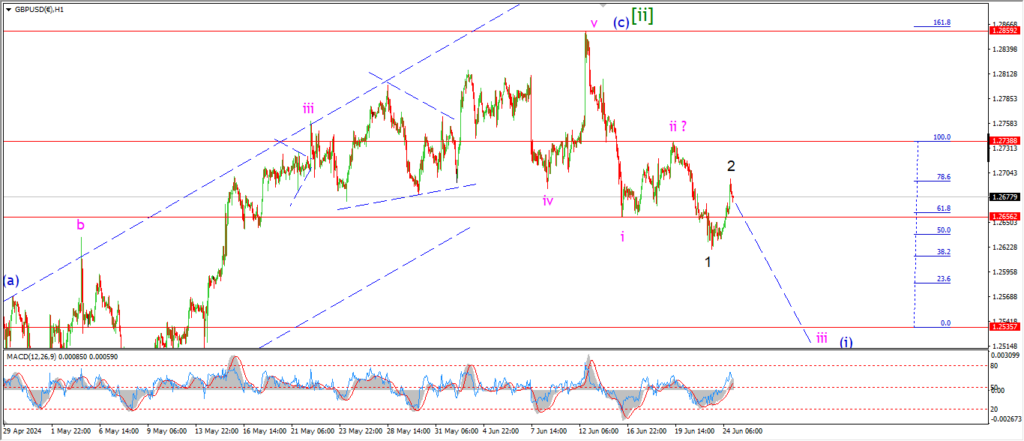Click the blue (i) label at bottom right
Viewport: 1024px width, 441px height.
pos(846,340)
